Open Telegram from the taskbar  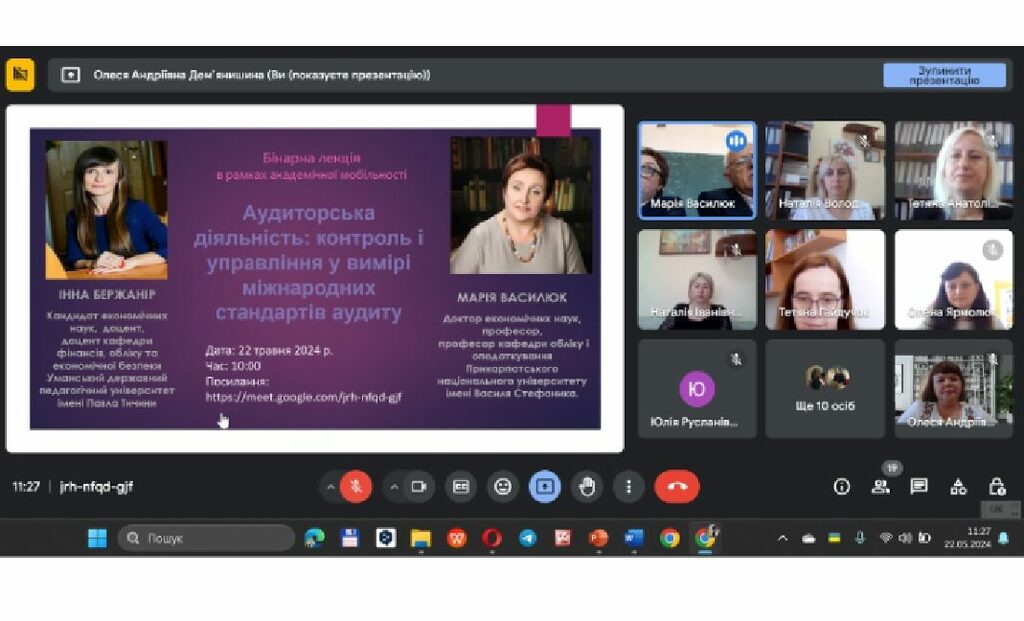coord(527,538)
